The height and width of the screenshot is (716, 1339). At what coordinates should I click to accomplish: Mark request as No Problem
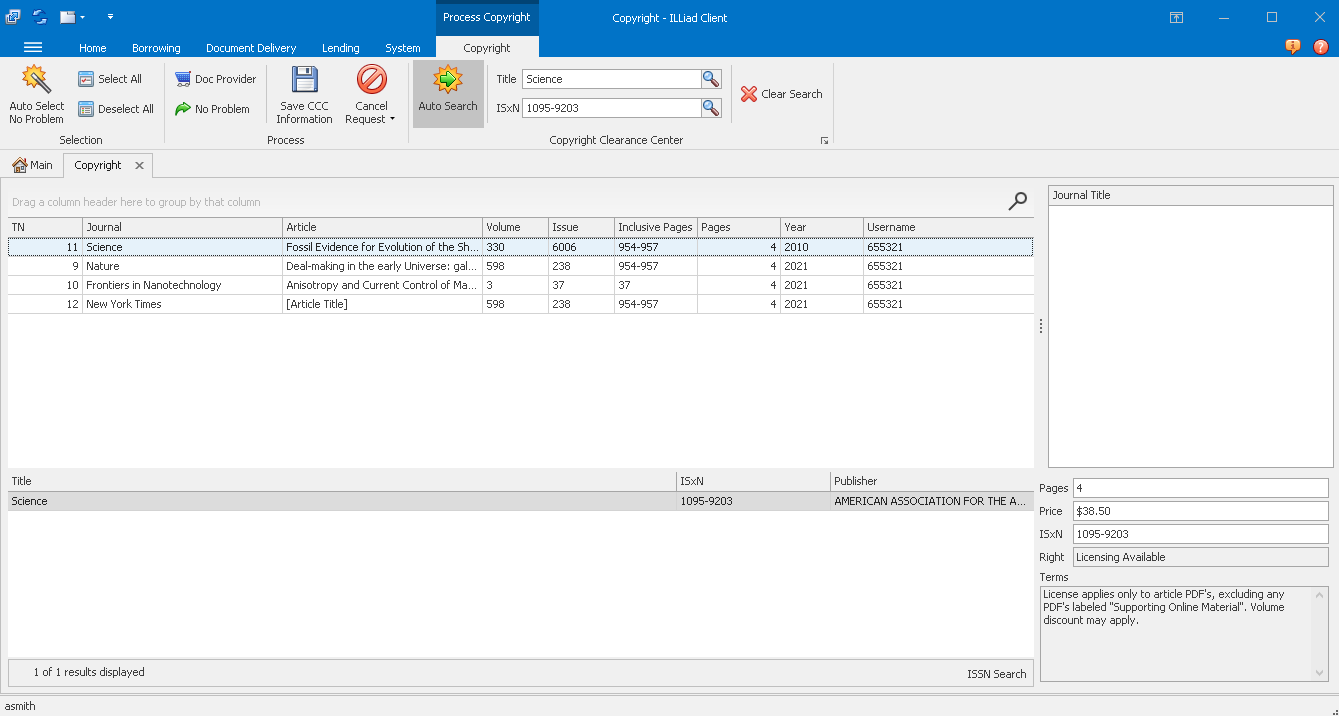click(x=212, y=109)
